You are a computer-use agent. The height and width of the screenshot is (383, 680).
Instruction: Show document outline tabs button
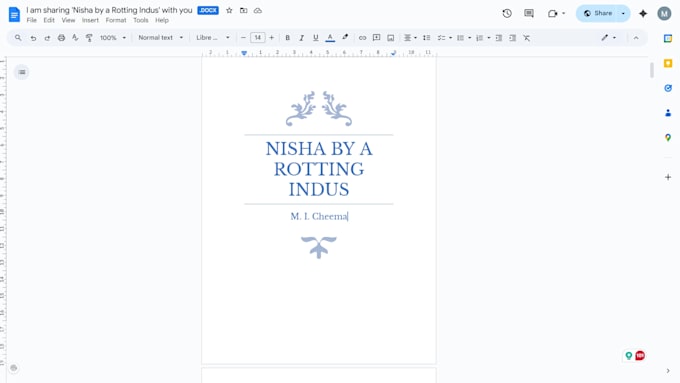[22, 72]
